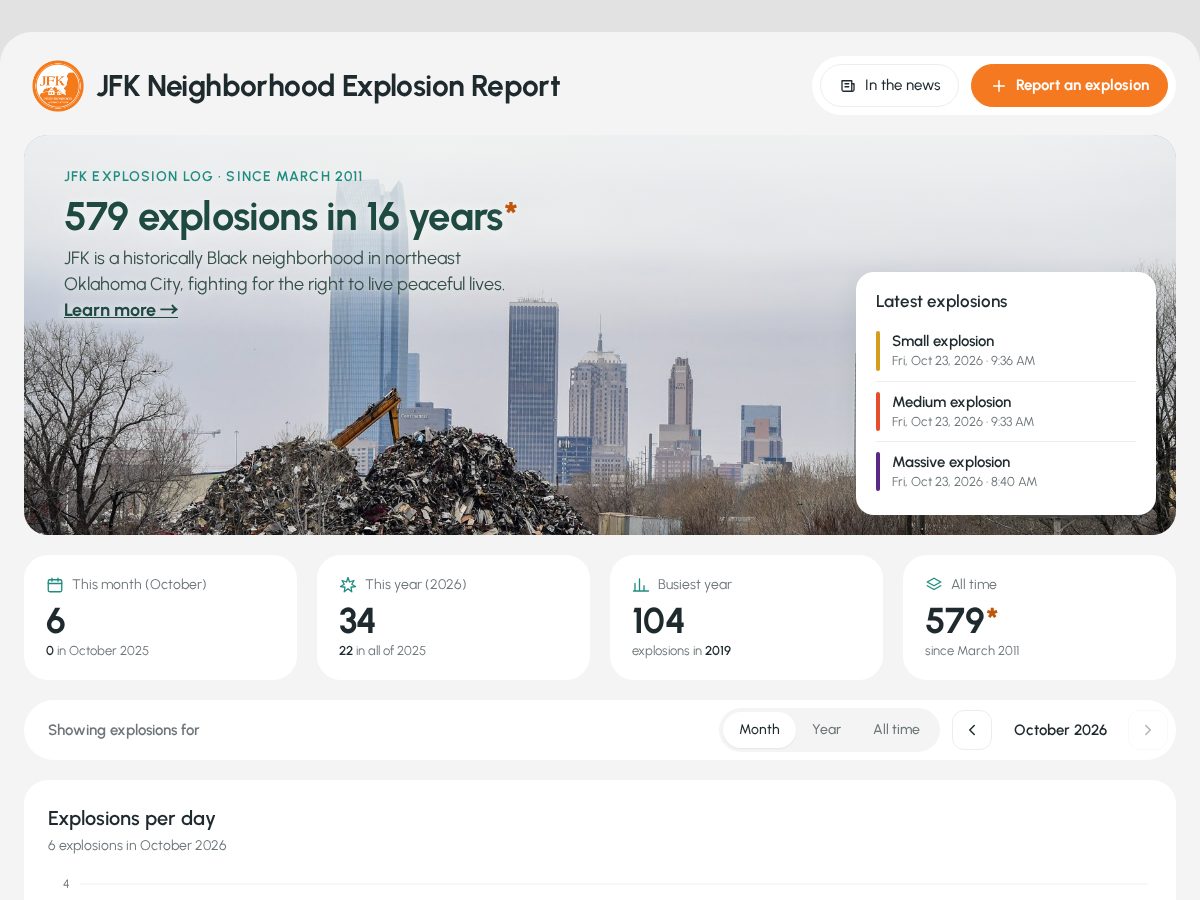The width and height of the screenshot is (1200, 900).
Task: Click the Showing explosions for label
Action: tap(124, 730)
